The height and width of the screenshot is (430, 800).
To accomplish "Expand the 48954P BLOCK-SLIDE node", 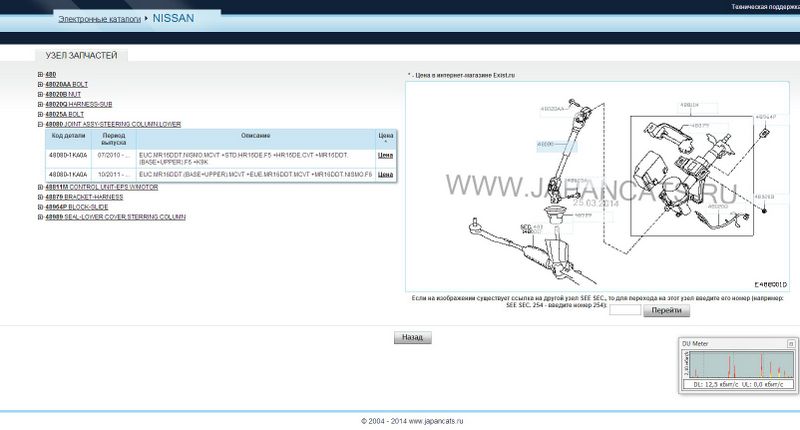I will pos(40,207).
